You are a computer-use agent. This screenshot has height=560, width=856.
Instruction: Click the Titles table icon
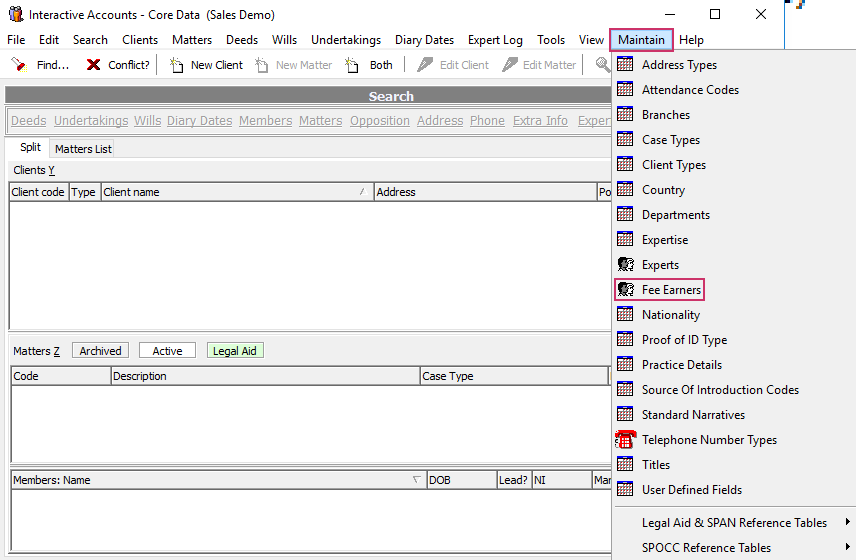tap(625, 464)
